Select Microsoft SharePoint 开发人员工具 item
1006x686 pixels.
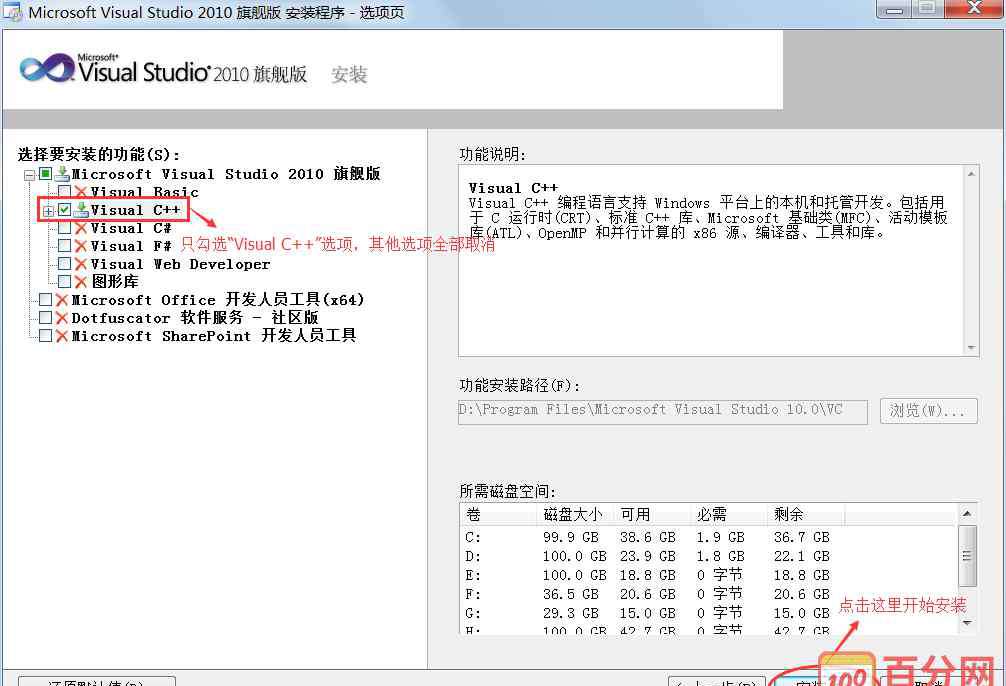click(x=214, y=336)
